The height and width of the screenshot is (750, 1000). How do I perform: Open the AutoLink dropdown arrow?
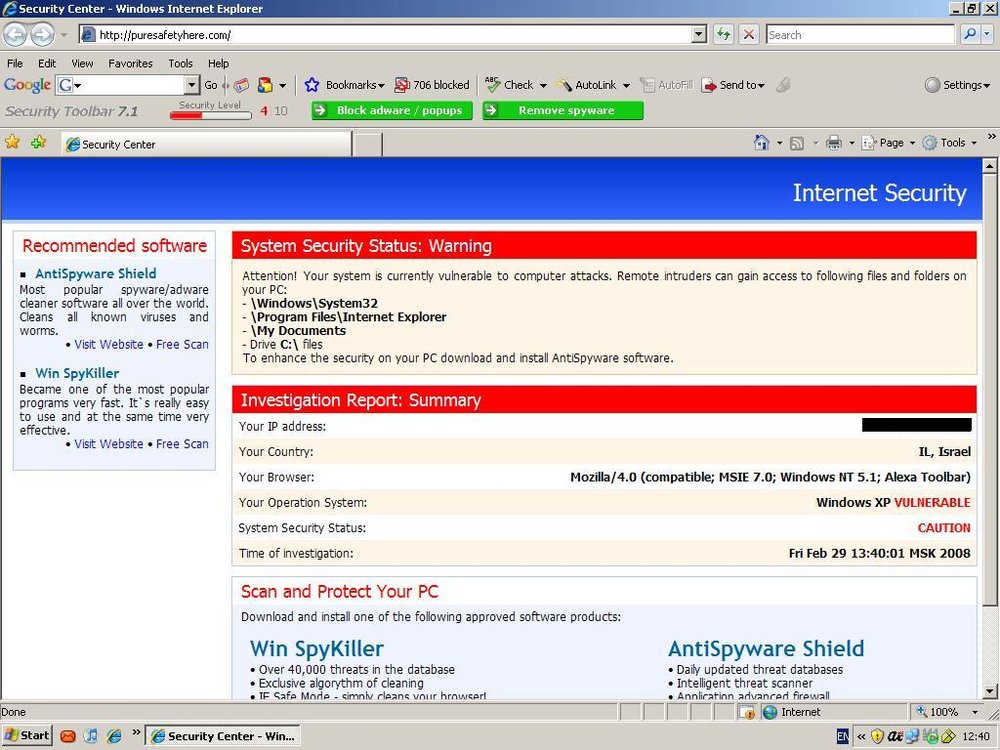[626, 85]
